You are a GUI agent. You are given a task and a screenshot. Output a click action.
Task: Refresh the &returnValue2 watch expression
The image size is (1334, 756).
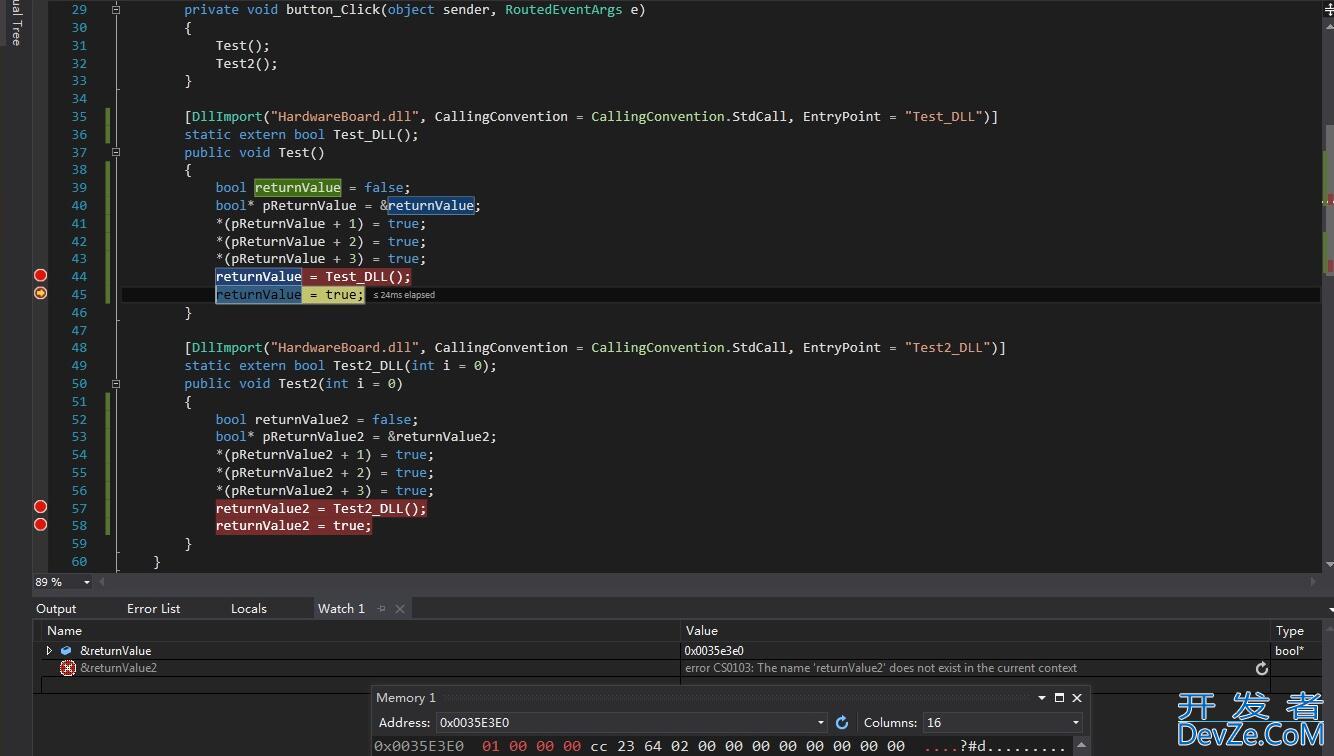[x=1262, y=668]
